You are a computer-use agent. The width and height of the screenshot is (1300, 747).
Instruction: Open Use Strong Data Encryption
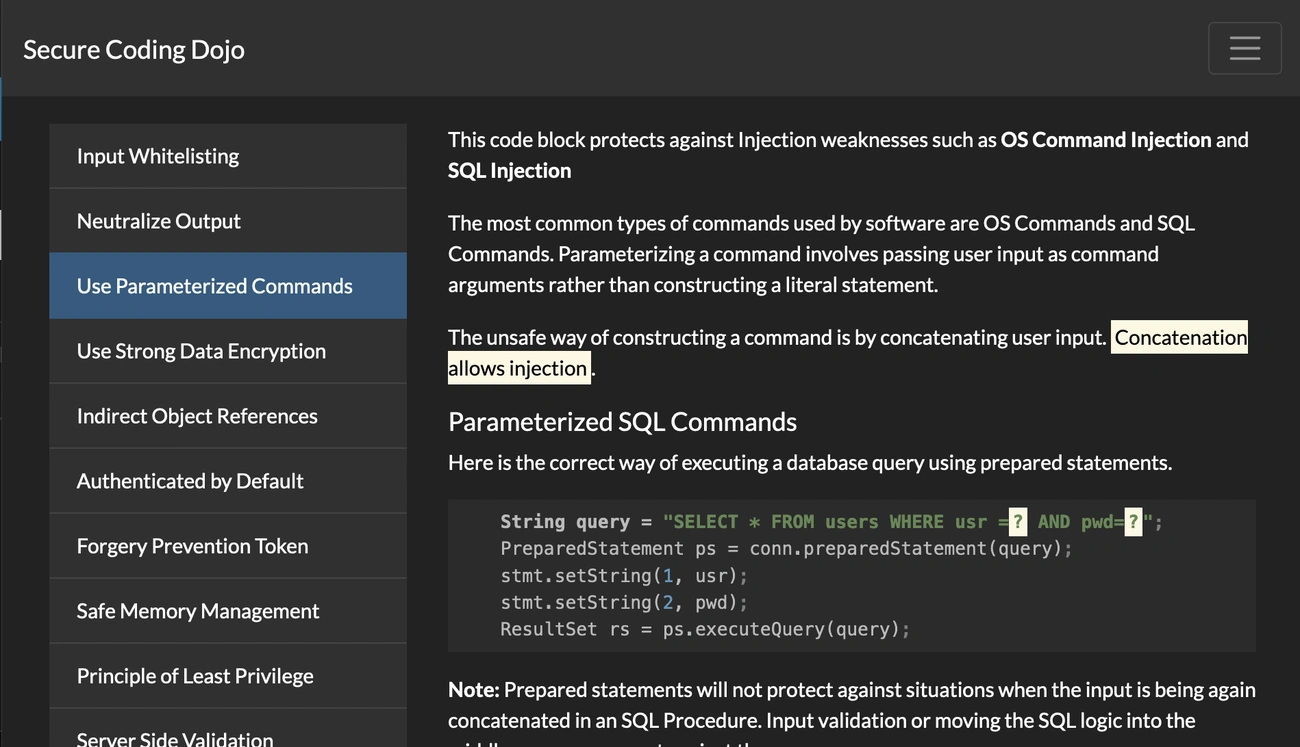(x=228, y=351)
